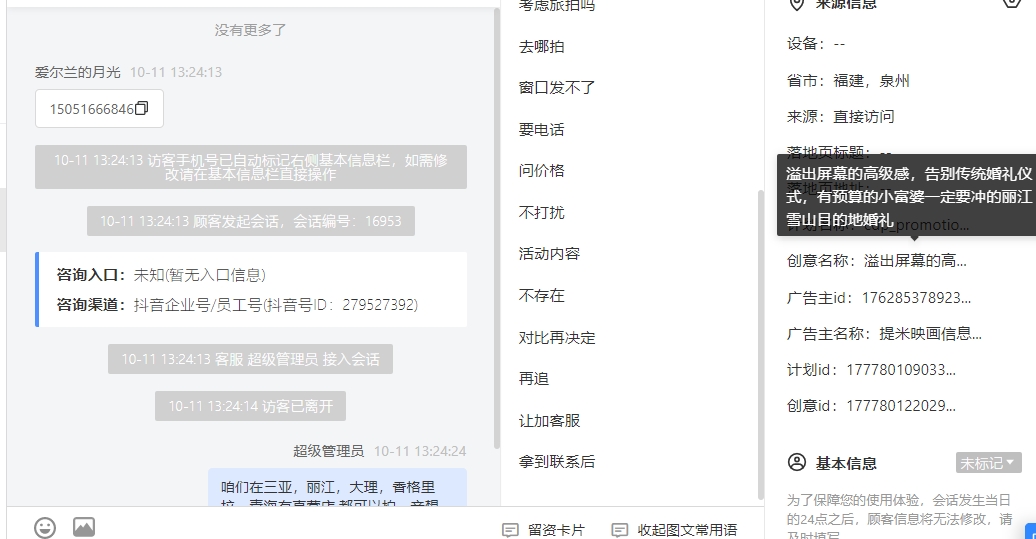Select quick phrase 不存在
This screenshot has height=539, width=1036.
tap(541, 295)
